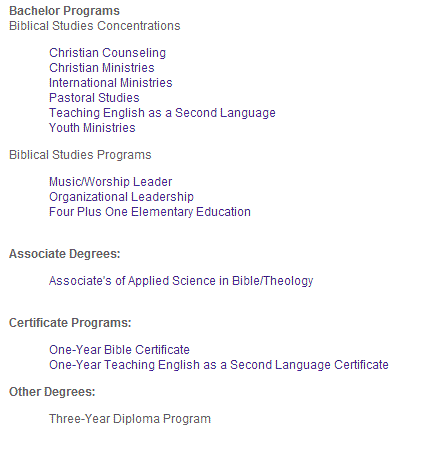Viewport: 425px width, 449px height.
Task: Click the Other Degrees heading
Action: (x=52, y=392)
